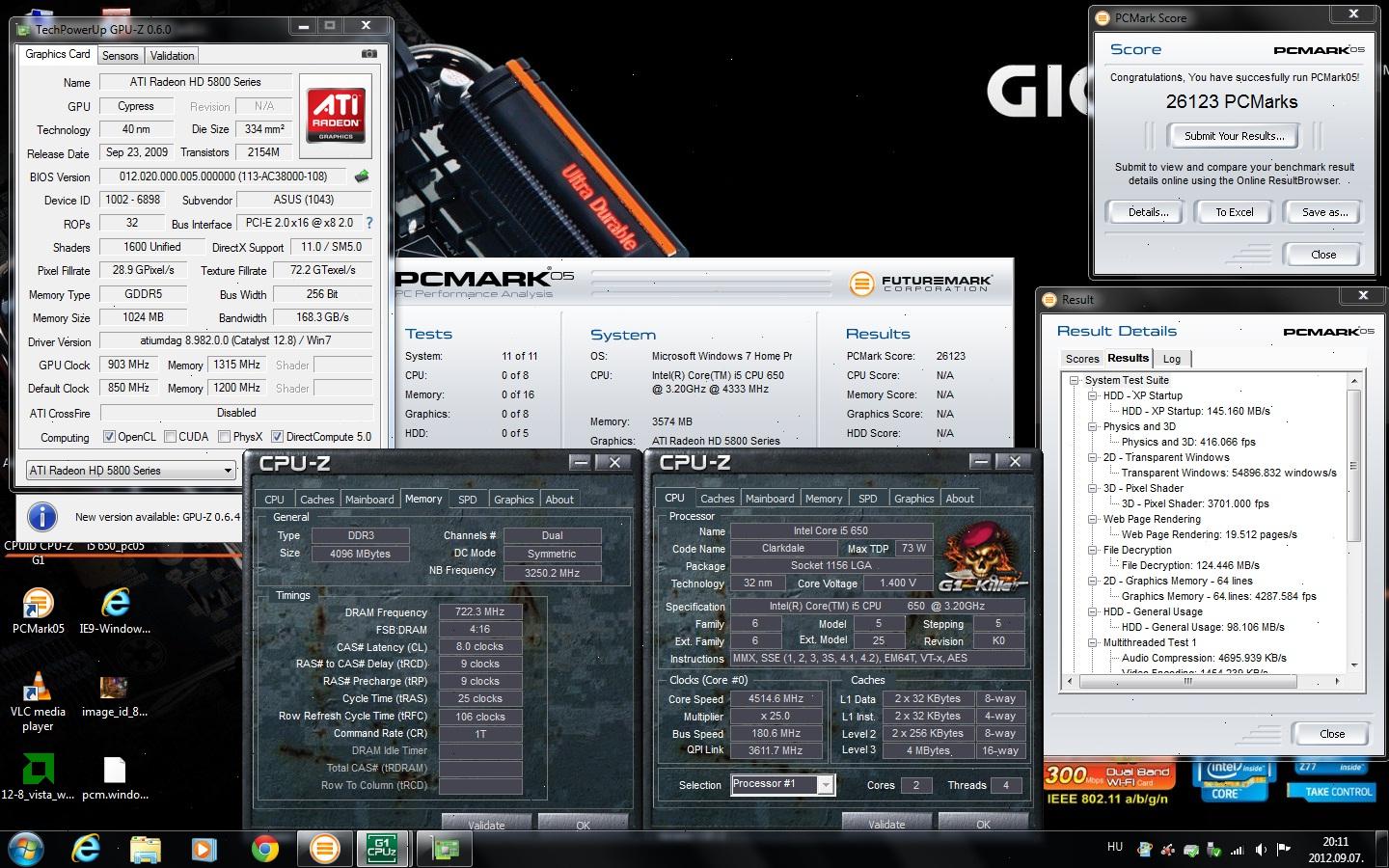1389x868 pixels.
Task: Click the Result tree horizontal scrollbar thumb
Action: [1186, 681]
